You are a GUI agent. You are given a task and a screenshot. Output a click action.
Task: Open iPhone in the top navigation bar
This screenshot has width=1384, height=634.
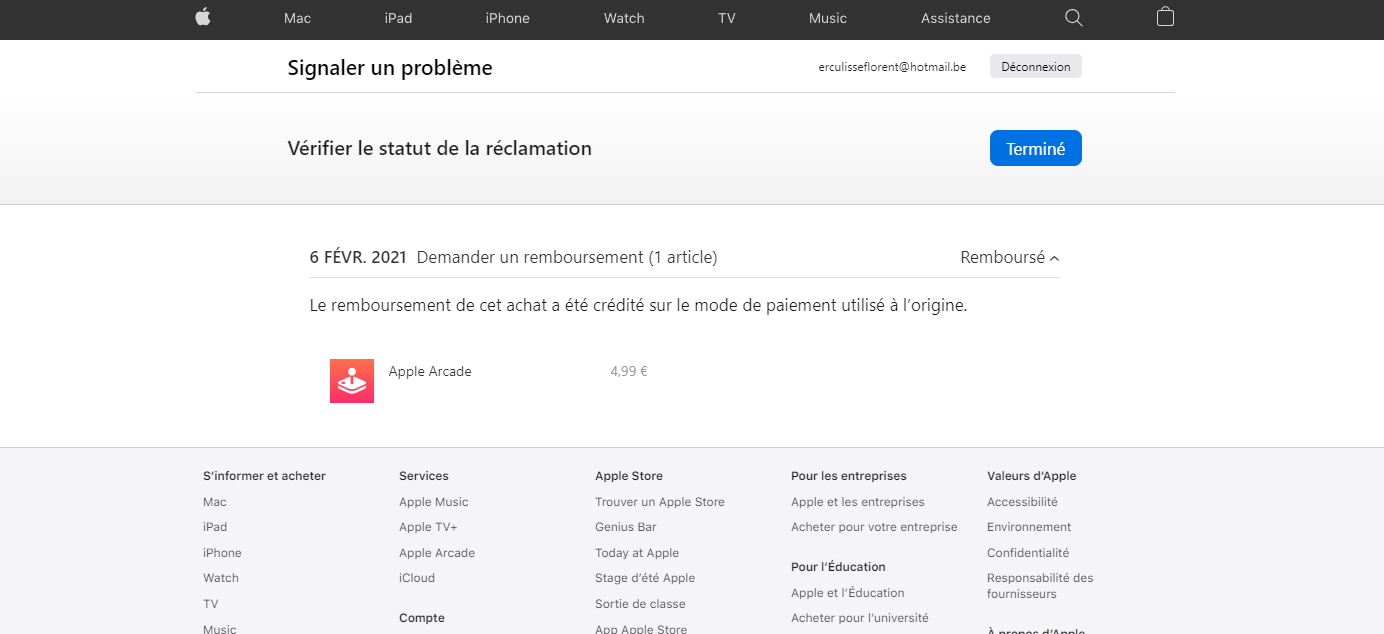coord(508,18)
